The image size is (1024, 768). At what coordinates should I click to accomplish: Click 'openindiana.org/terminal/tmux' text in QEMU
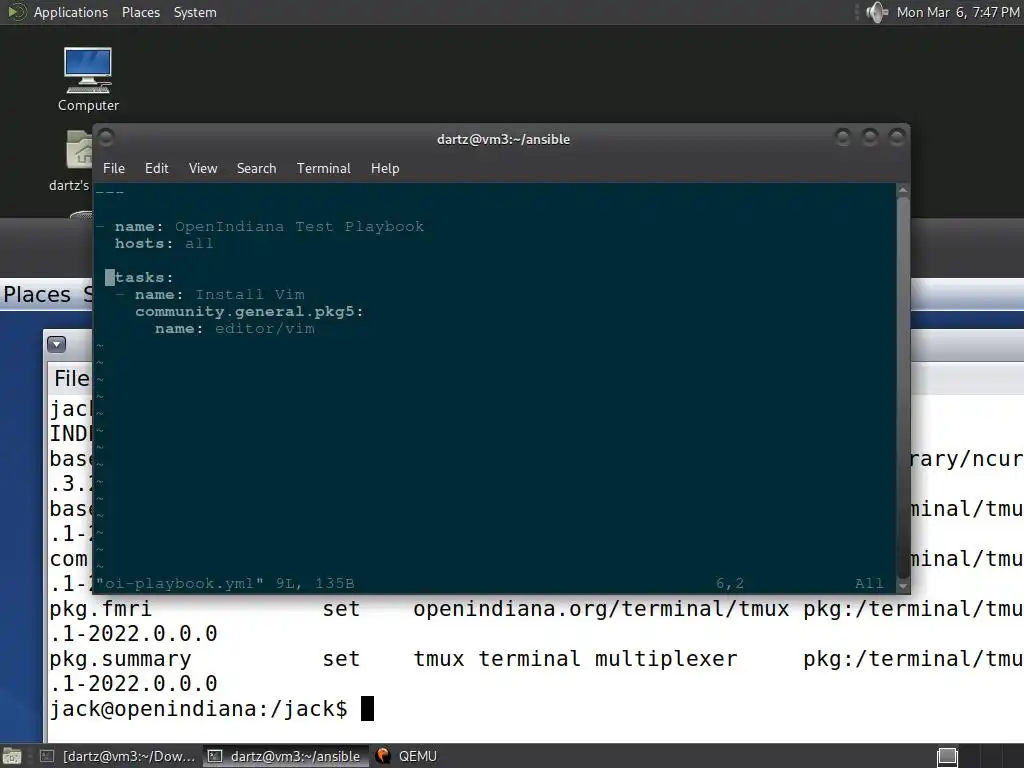coord(601,609)
